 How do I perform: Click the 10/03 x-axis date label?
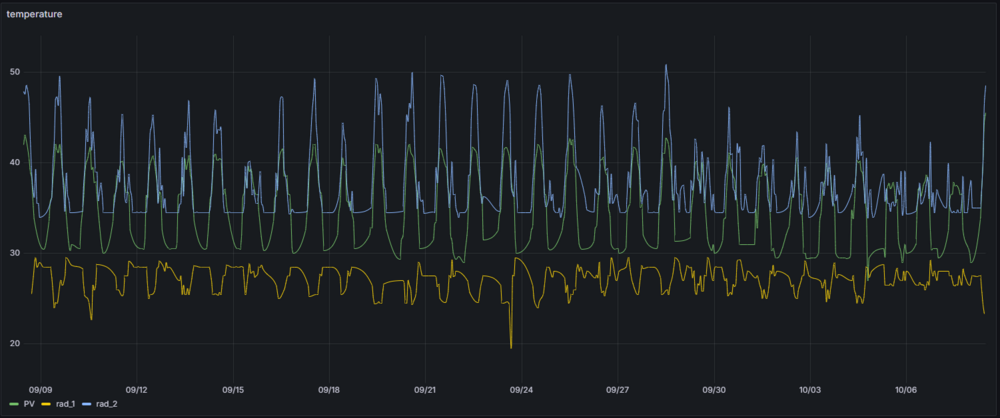coord(810,390)
